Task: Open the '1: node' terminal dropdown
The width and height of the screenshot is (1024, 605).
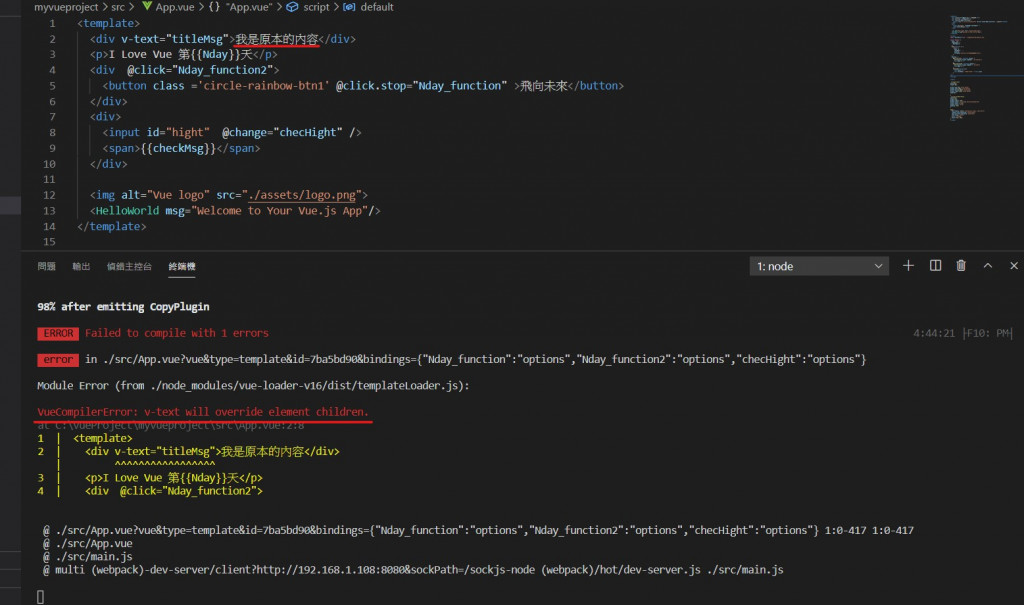Action: [x=819, y=266]
